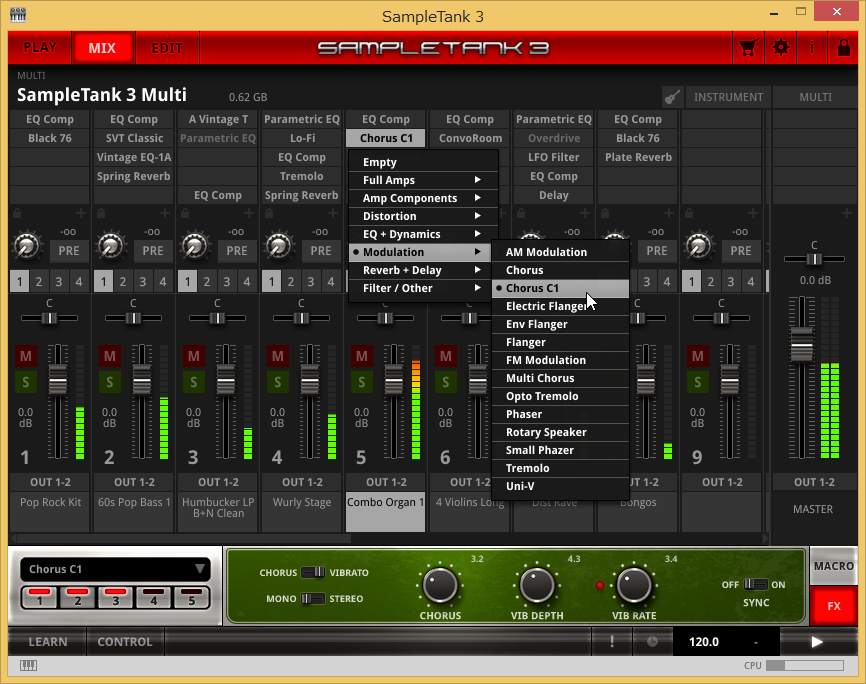Toggle the MONO / STEREO switch
This screenshot has height=684, width=866.
pos(313,598)
